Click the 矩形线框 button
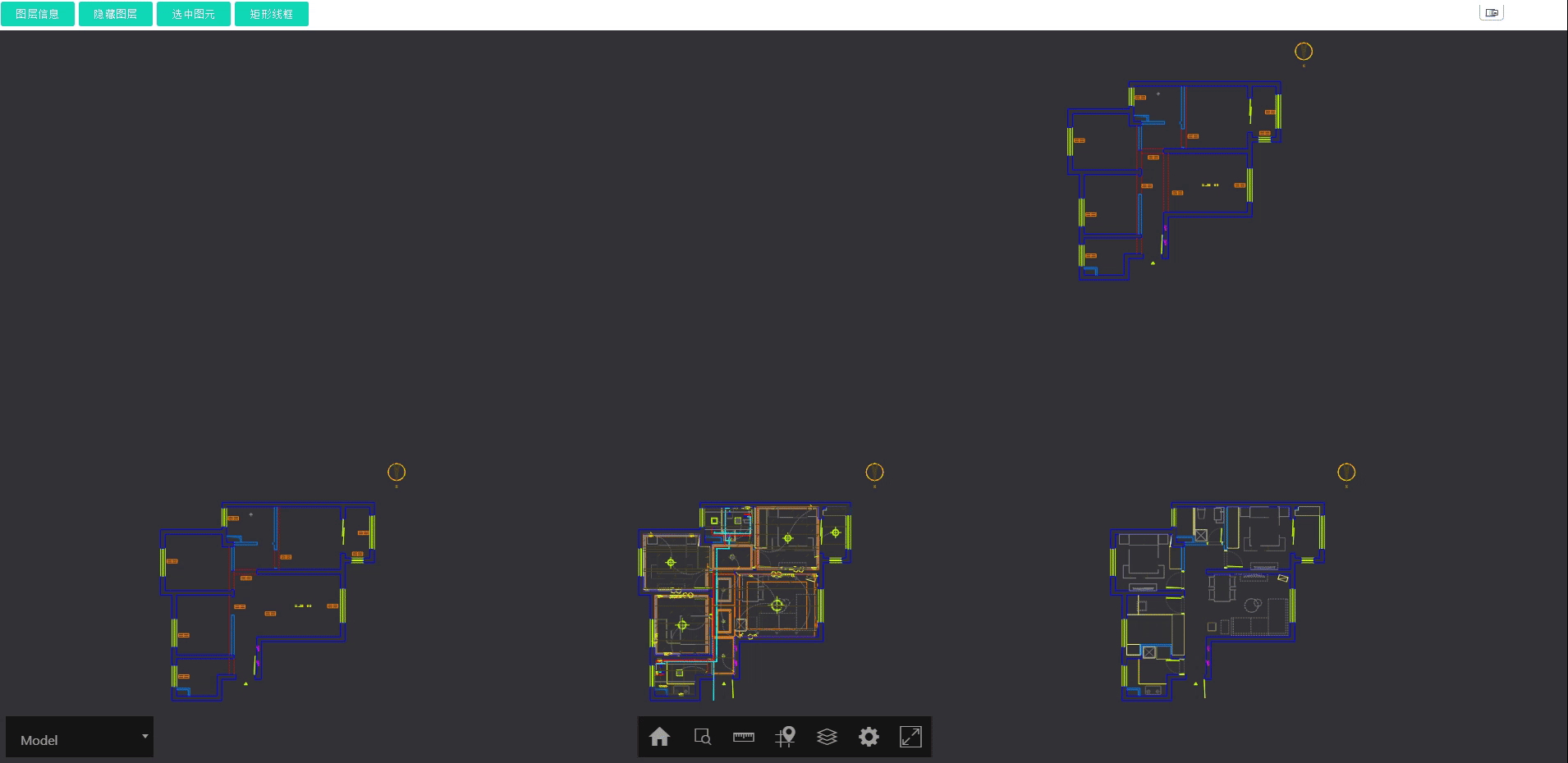 coord(272,14)
